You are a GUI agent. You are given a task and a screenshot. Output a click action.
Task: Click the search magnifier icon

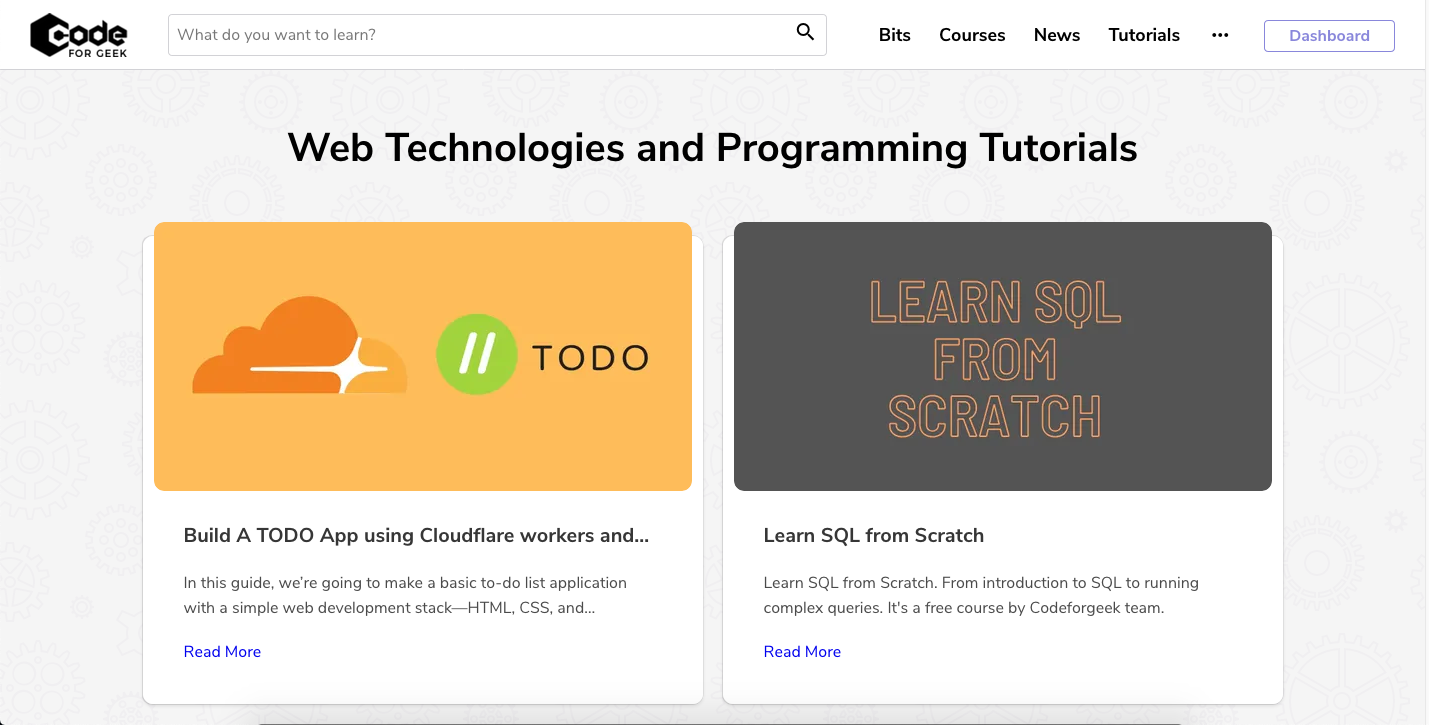(x=805, y=33)
